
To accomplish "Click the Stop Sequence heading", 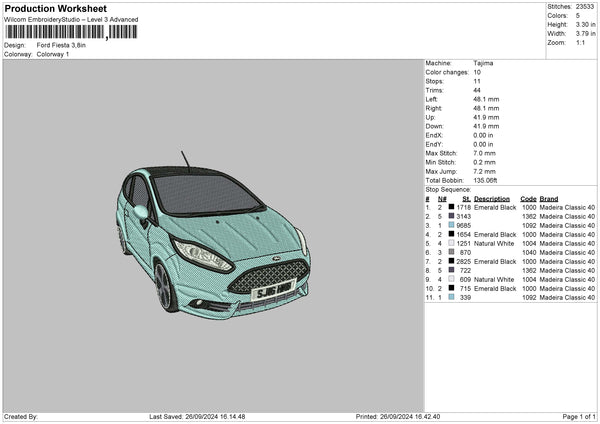I will pos(447,189).
